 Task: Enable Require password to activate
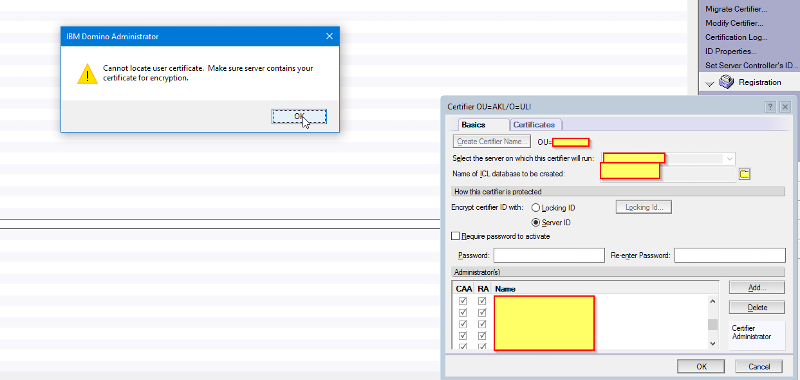[456, 236]
